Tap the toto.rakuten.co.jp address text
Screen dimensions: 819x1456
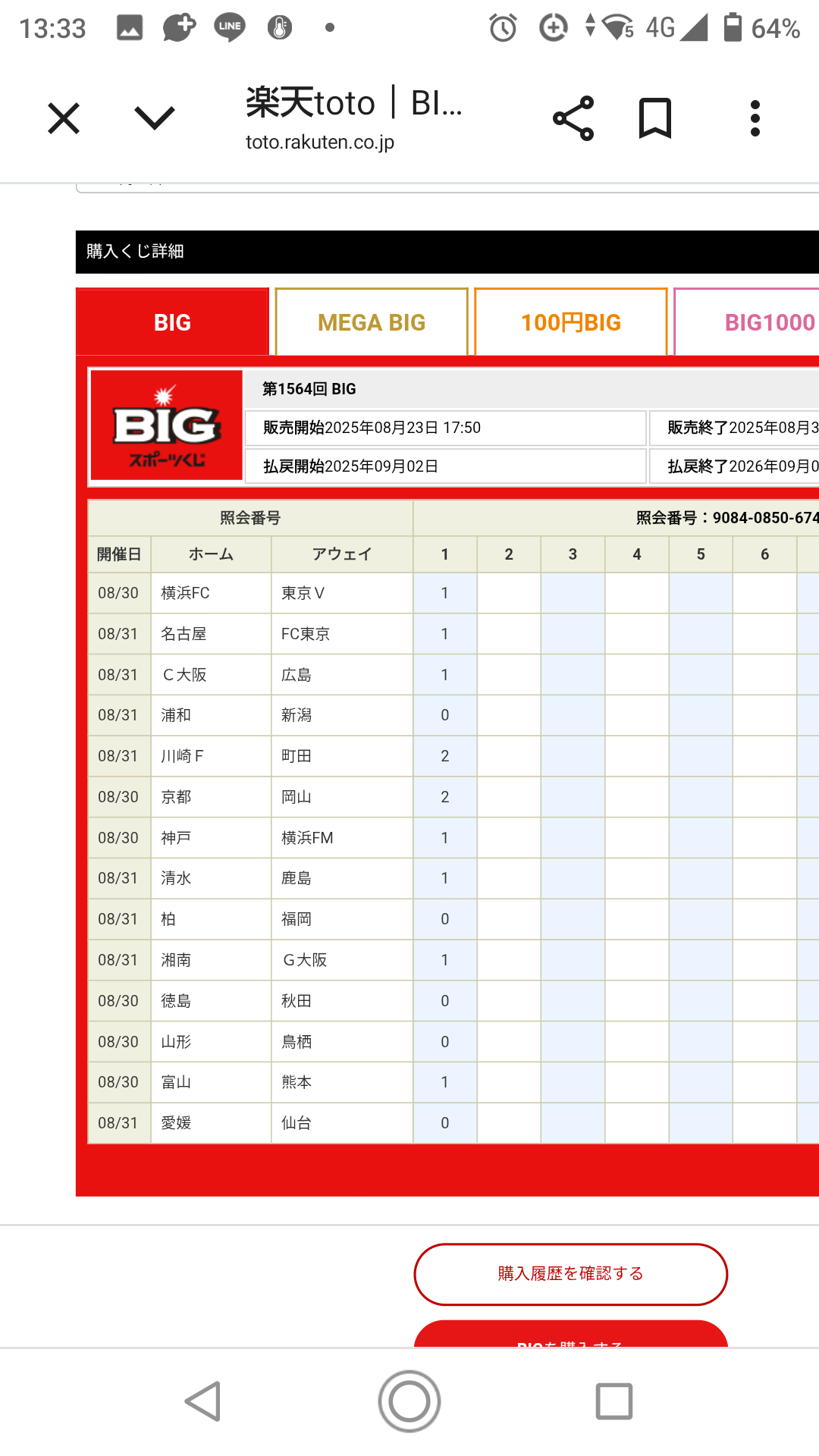(x=320, y=142)
